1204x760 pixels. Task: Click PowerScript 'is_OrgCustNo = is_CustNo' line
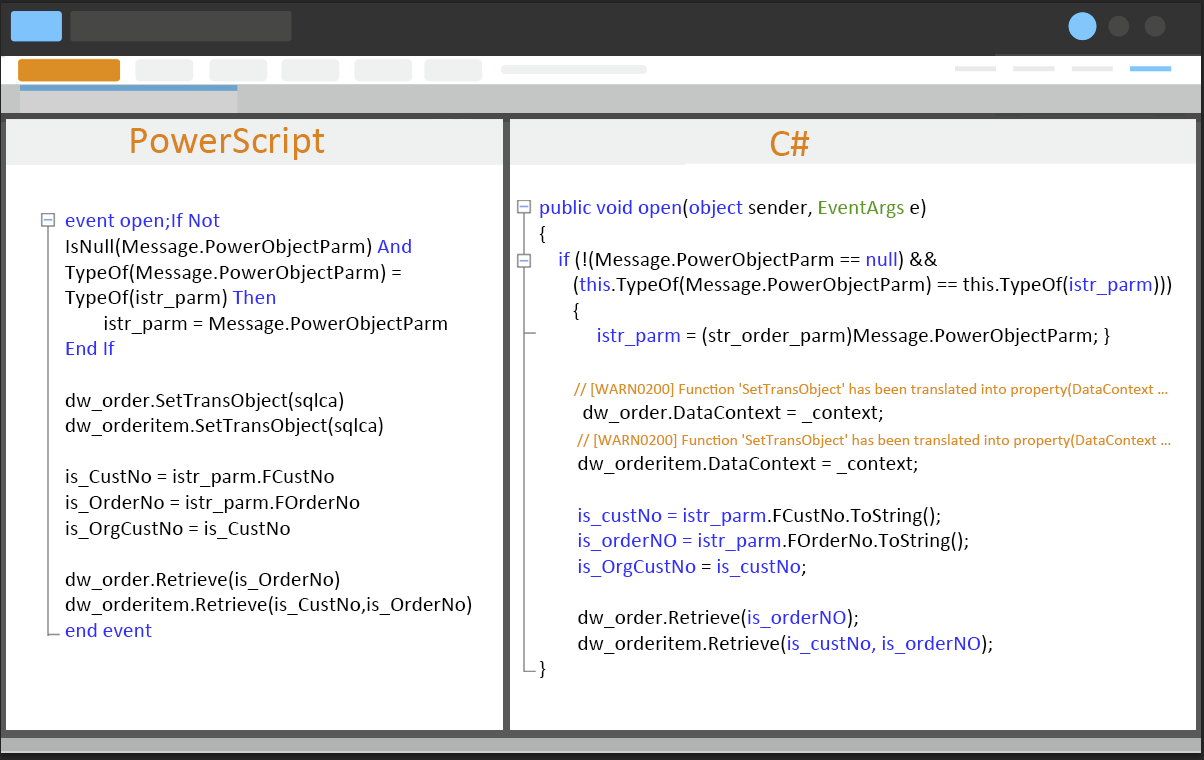[x=178, y=528]
